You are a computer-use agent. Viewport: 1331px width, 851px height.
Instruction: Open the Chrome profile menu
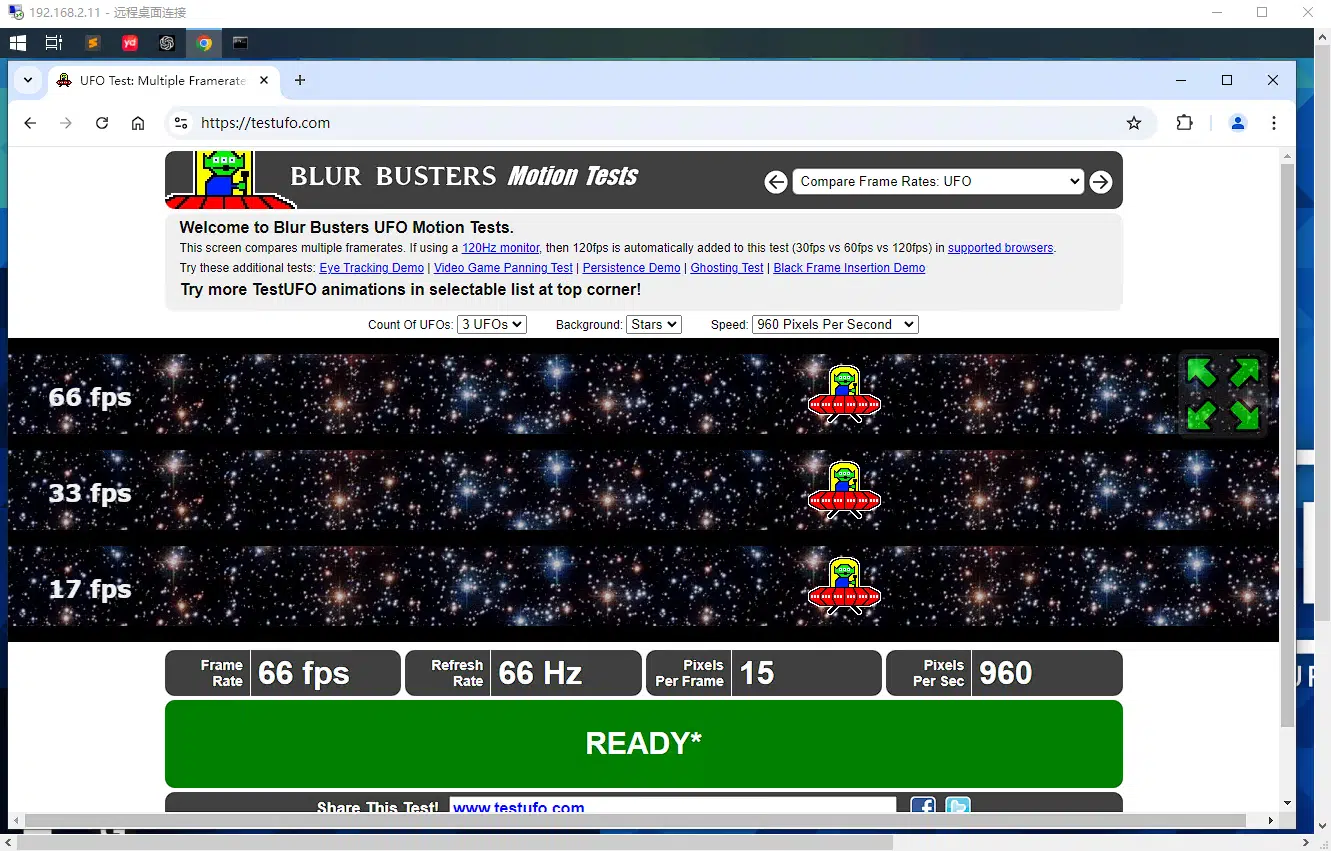point(1237,123)
